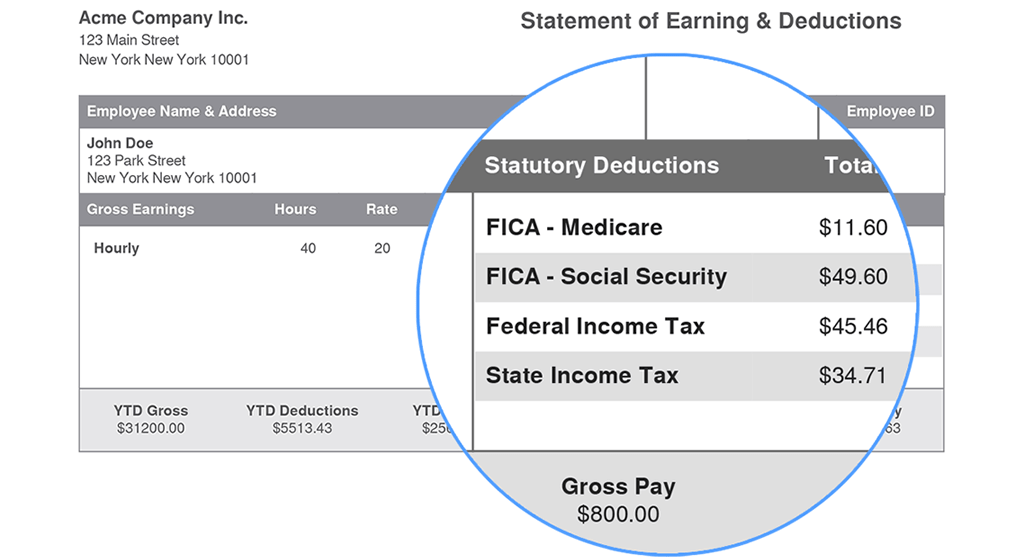This screenshot has height=560, width=1024.
Task: Select the YTD Deductions value $5513.43
Action: click(302, 428)
